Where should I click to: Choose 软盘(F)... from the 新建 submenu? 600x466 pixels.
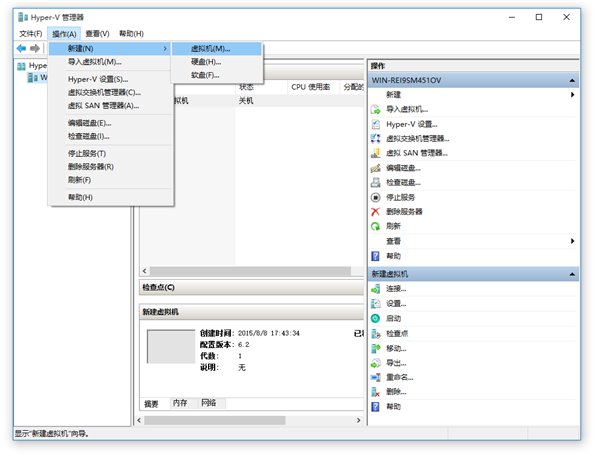[x=217, y=75]
